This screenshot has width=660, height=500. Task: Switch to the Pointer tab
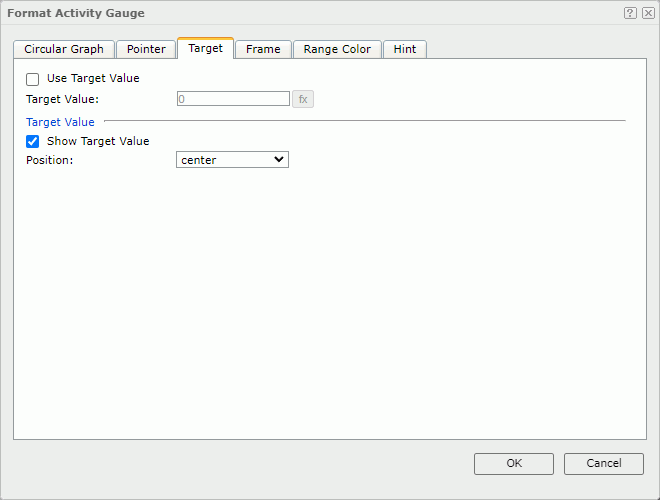(146, 49)
